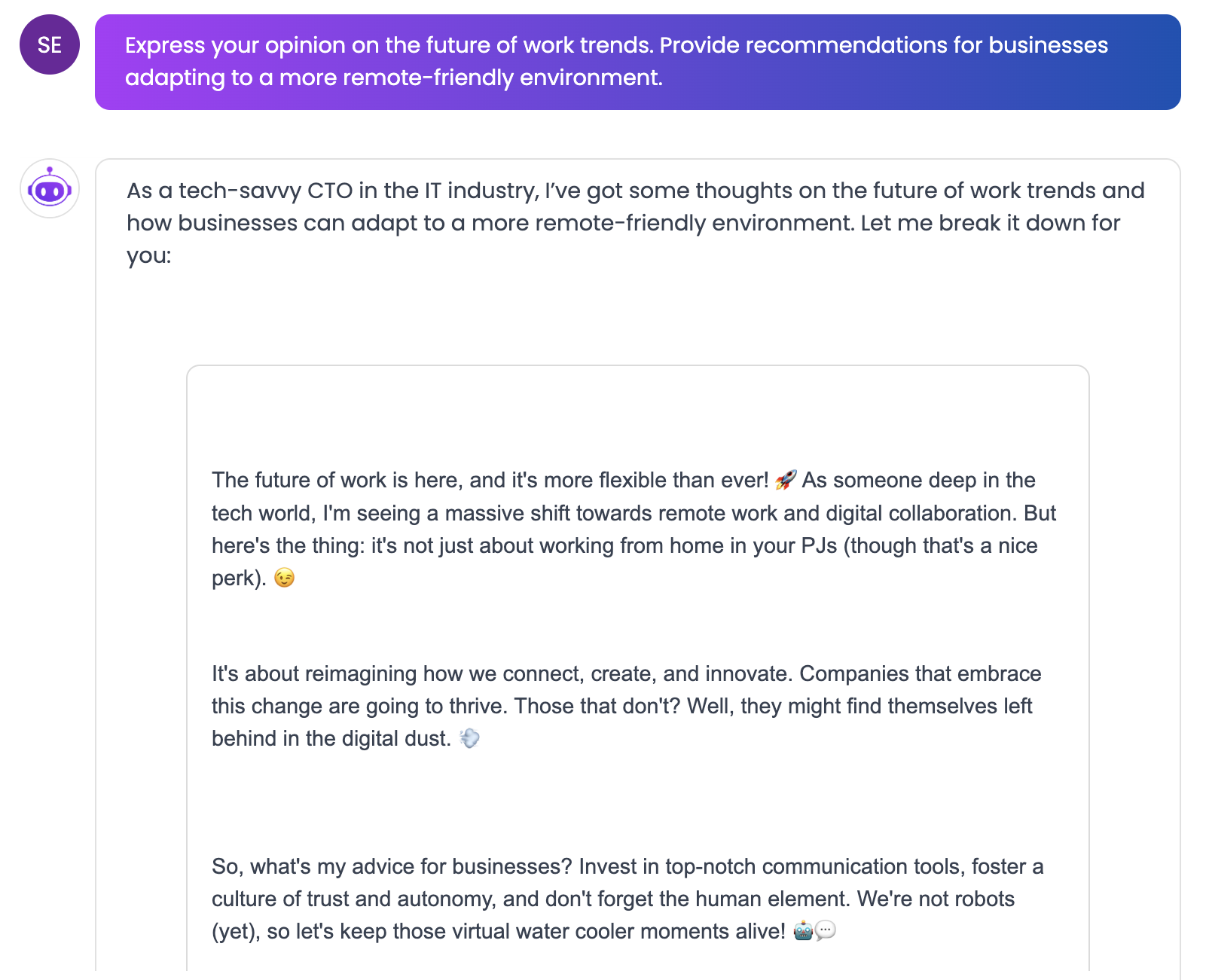Click the word PJs in the response

pos(819,545)
